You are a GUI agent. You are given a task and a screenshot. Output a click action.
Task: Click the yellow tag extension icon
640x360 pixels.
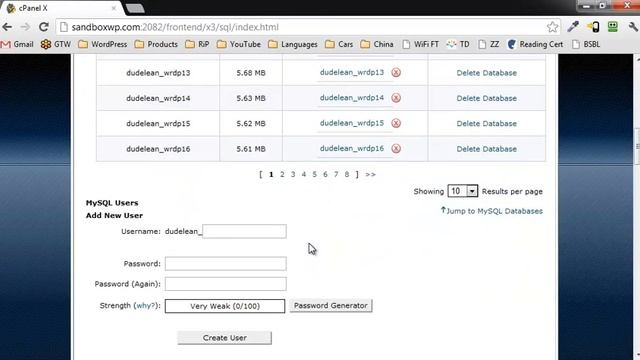pyautogui.click(x=593, y=27)
